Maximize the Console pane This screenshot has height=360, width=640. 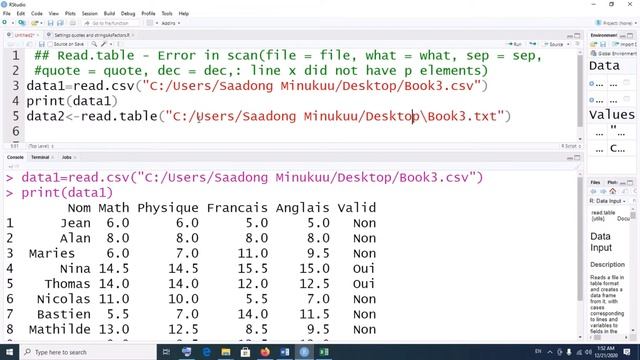[x=577, y=158]
